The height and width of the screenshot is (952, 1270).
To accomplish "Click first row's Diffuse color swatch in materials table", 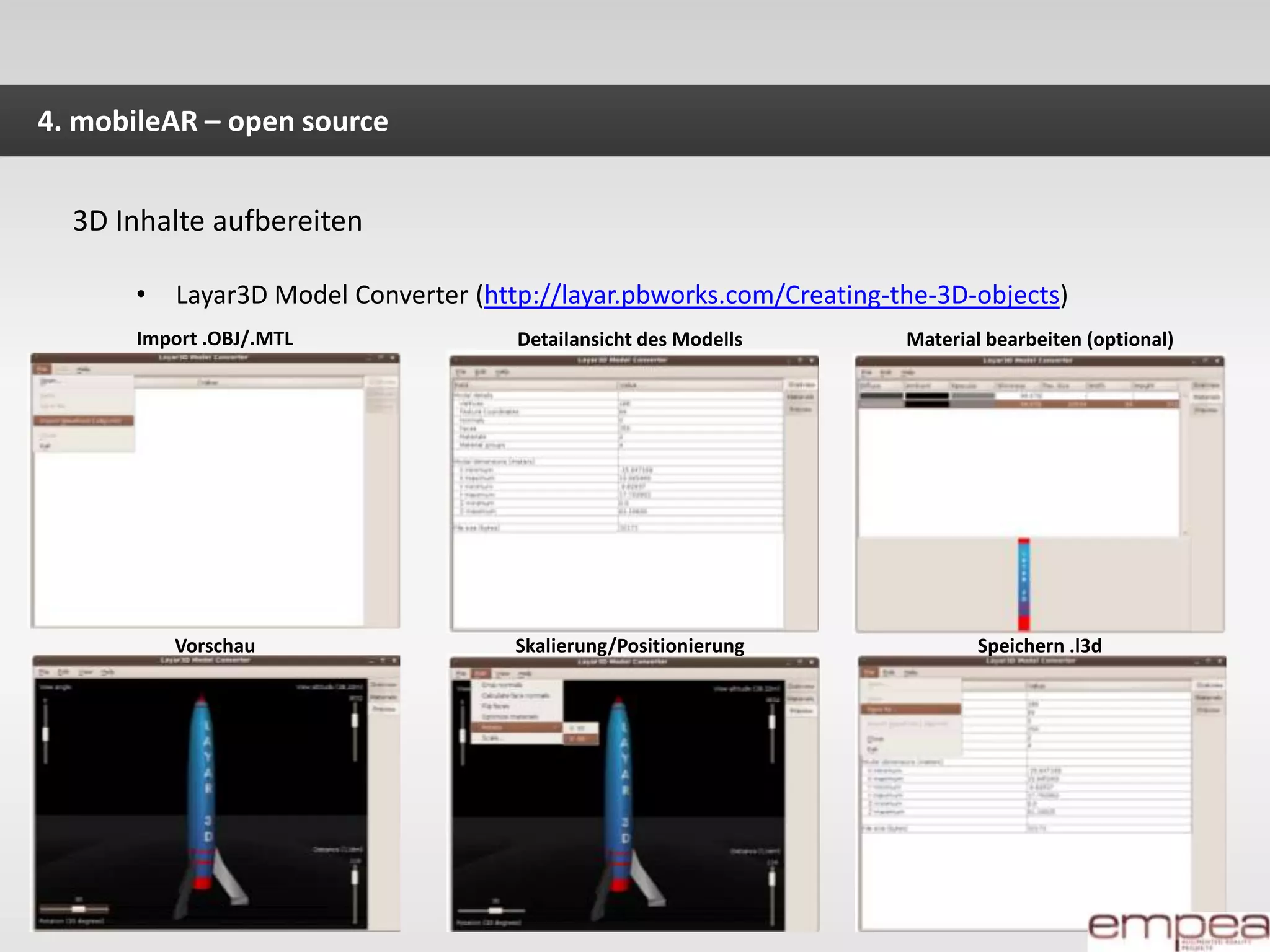I will click(x=881, y=395).
